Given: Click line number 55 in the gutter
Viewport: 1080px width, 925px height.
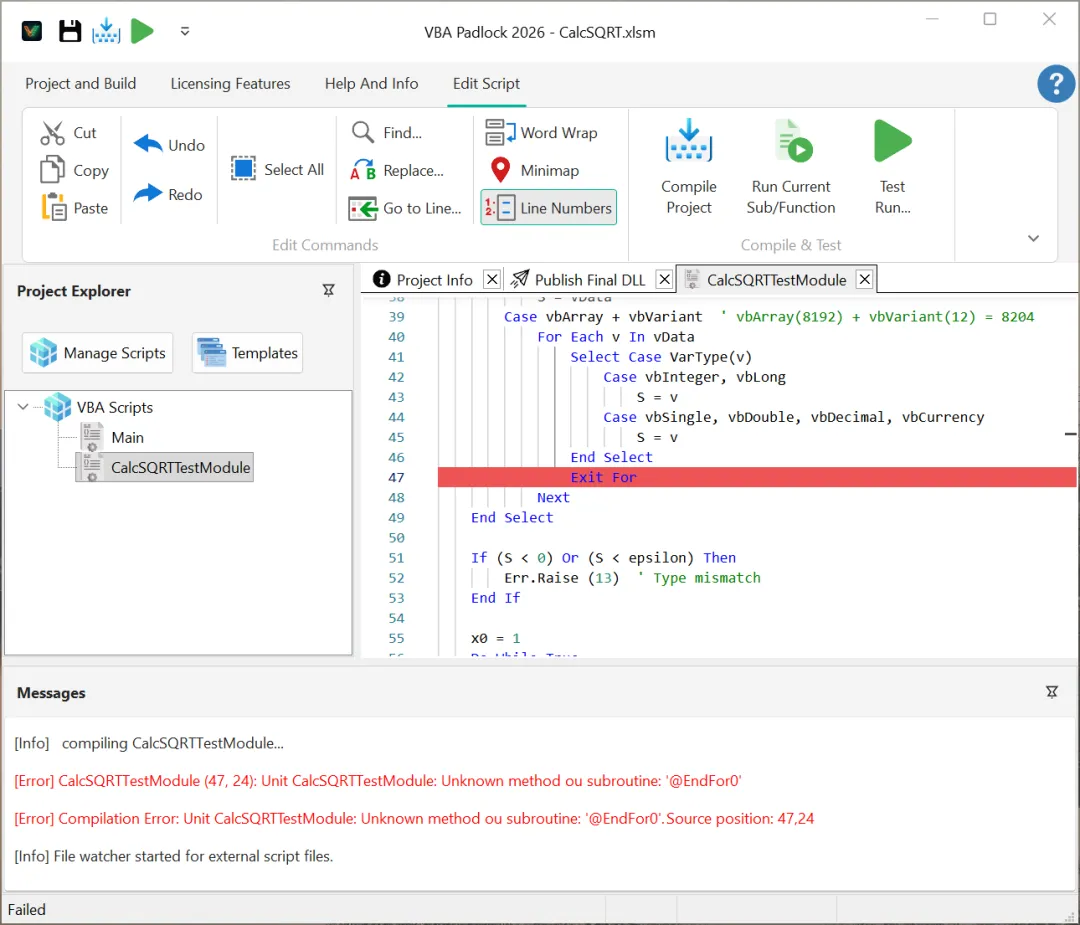Looking at the screenshot, I should (x=396, y=638).
